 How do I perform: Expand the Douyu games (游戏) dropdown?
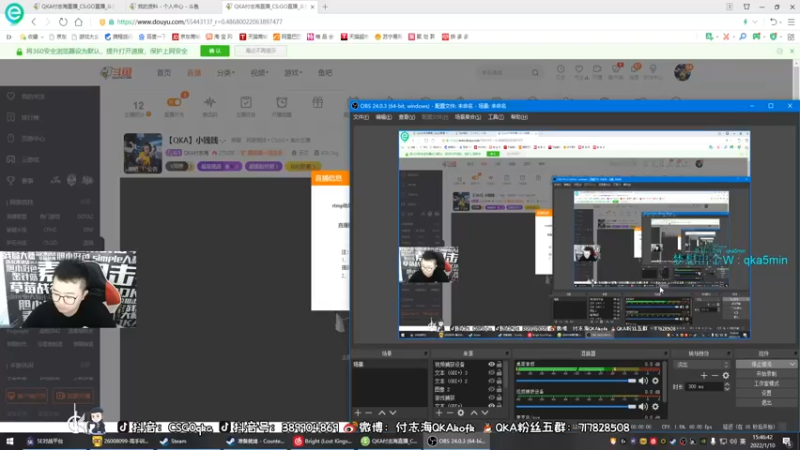pyautogui.click(x=293, y=73)
